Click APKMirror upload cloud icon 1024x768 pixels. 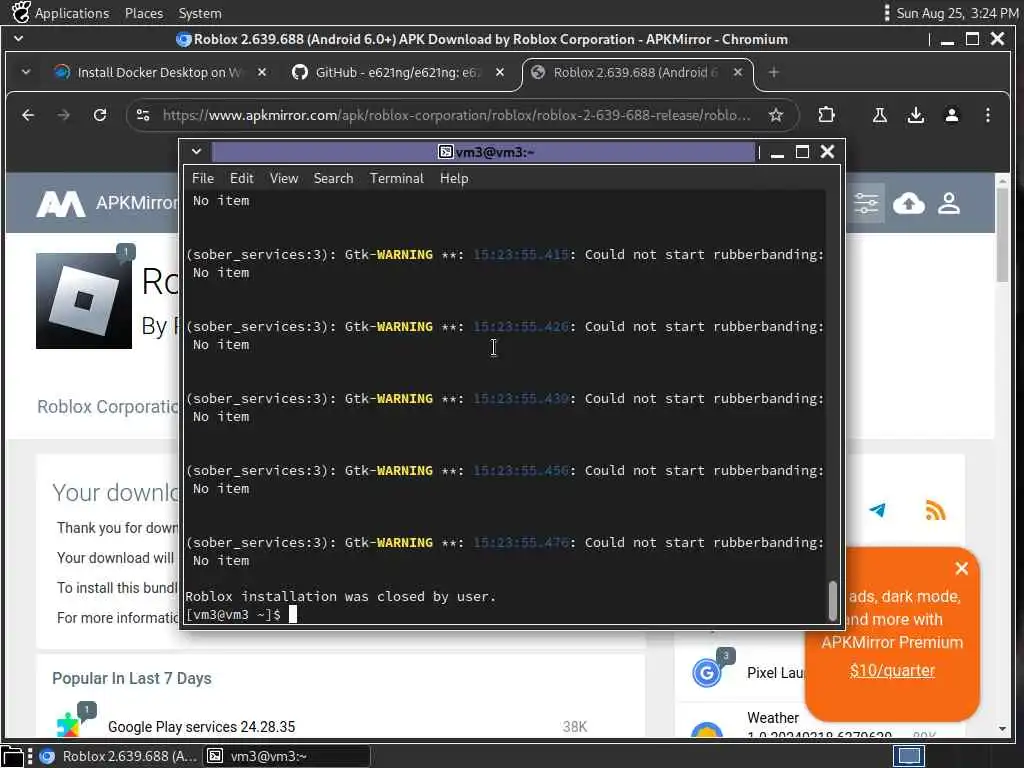coord(908,204)
